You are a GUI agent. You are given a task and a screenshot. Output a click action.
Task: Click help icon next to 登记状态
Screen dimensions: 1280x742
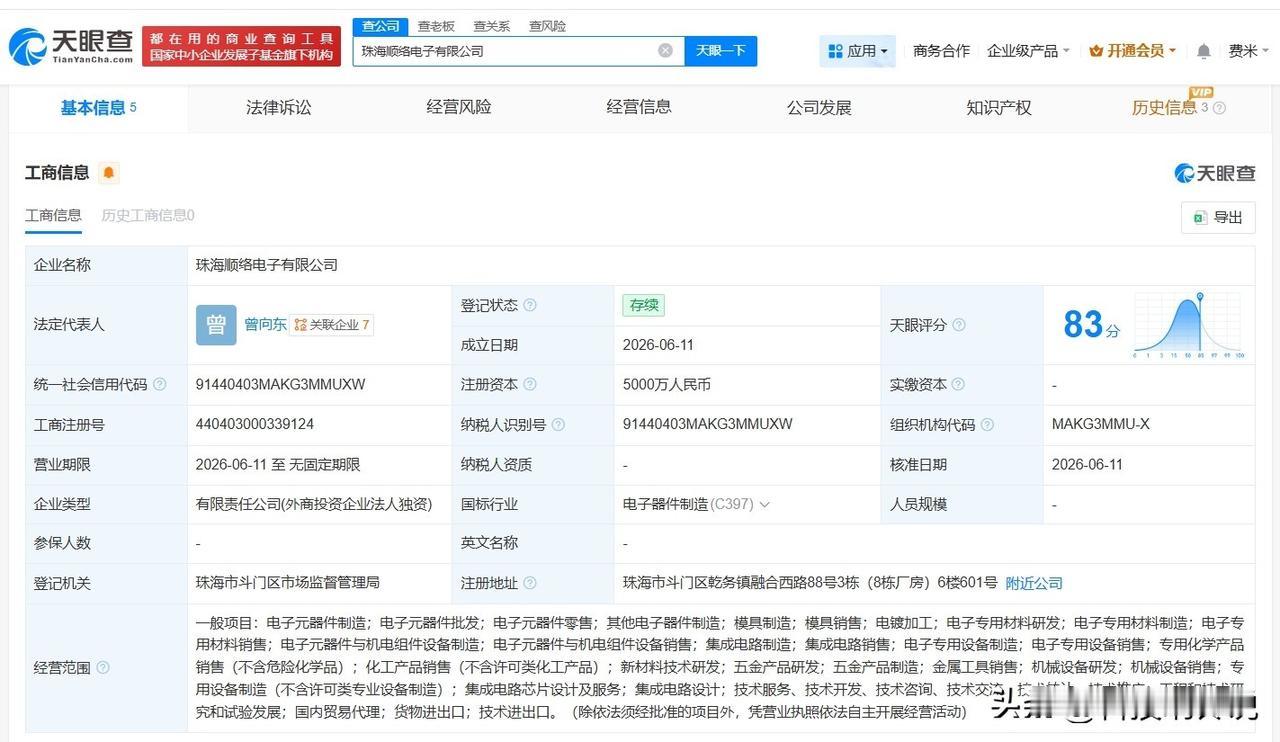point(530,305)
